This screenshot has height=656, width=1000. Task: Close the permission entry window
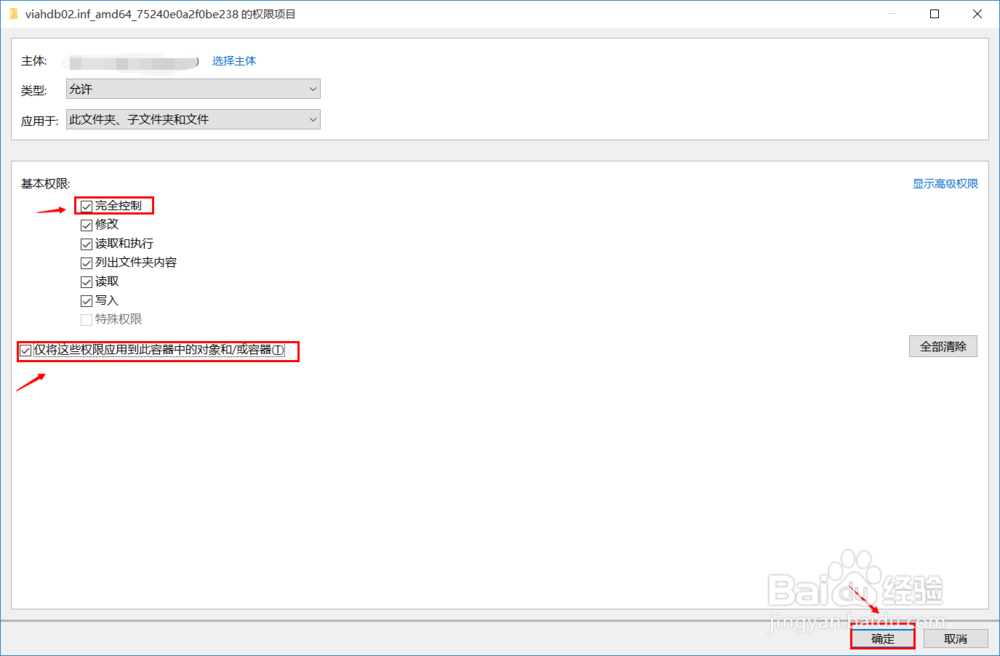click(x=977, y=14)
